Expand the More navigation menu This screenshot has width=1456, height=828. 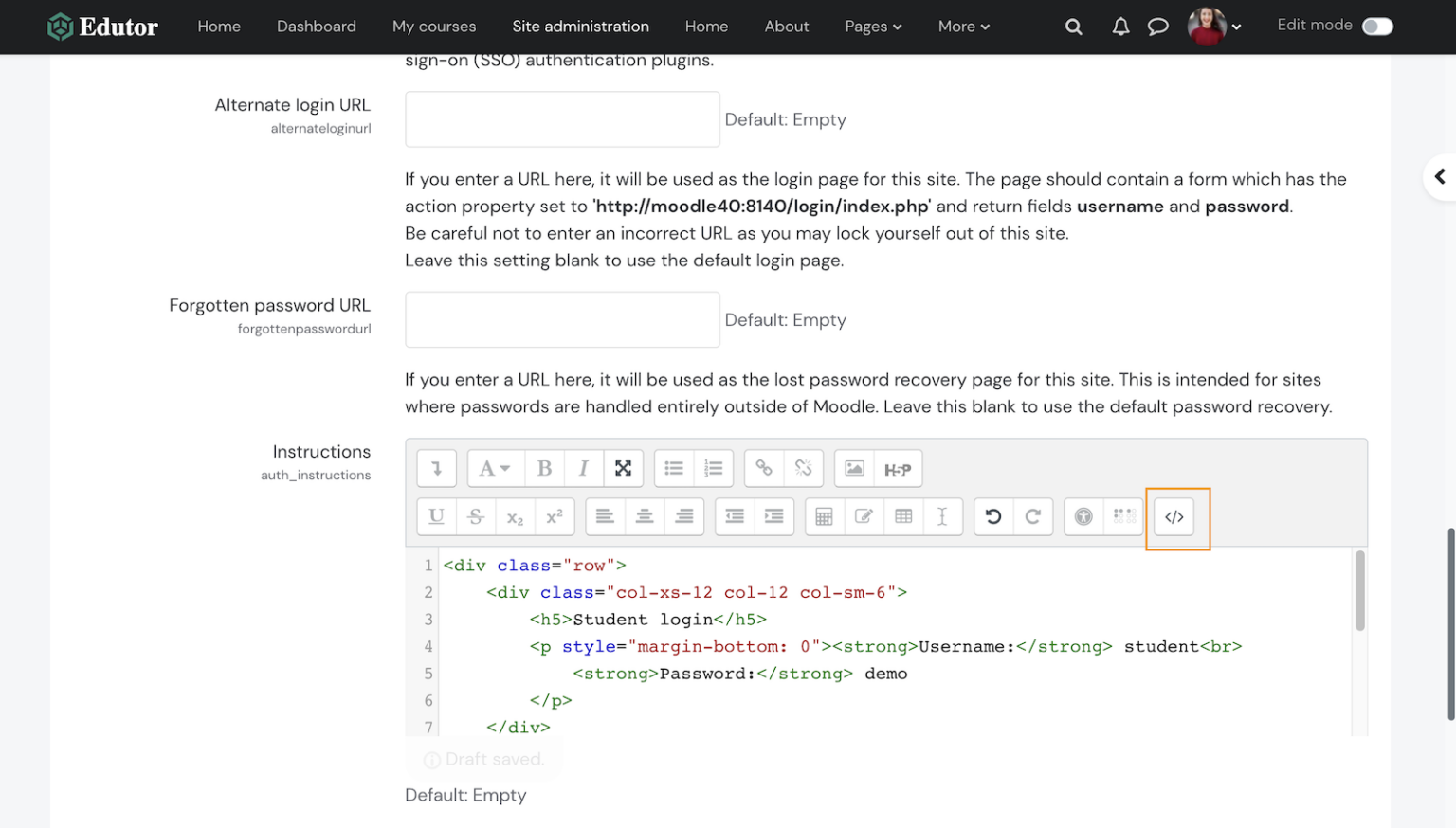coord(963,27)
